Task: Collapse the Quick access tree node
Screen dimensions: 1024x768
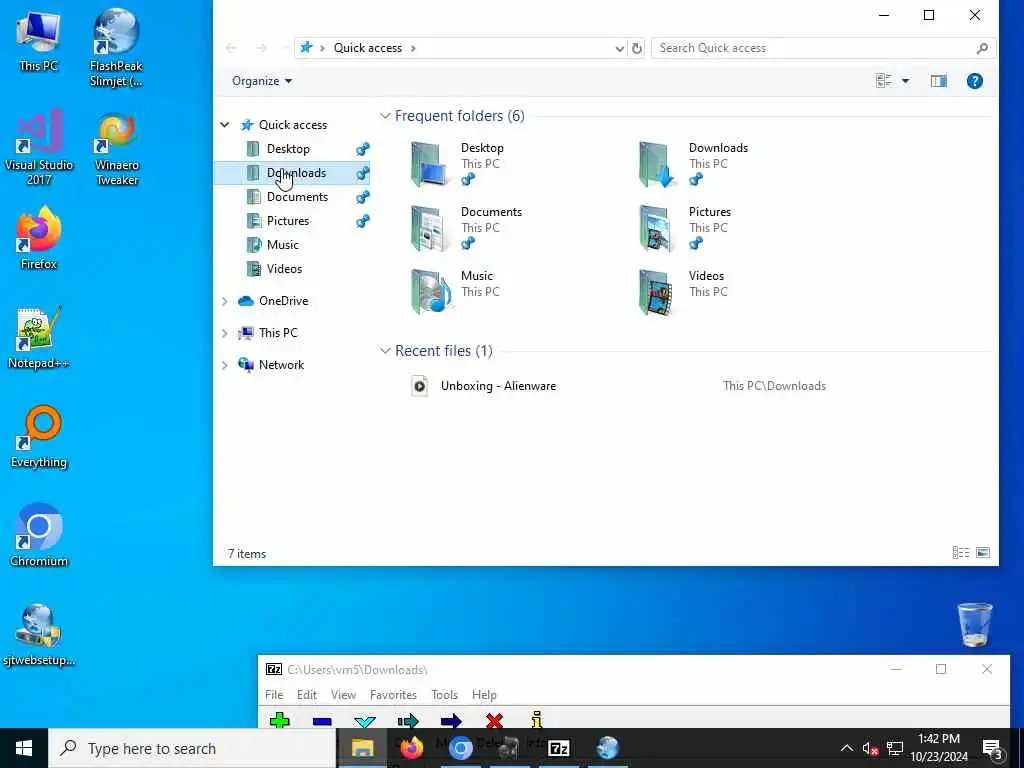Action: [225, 124]
